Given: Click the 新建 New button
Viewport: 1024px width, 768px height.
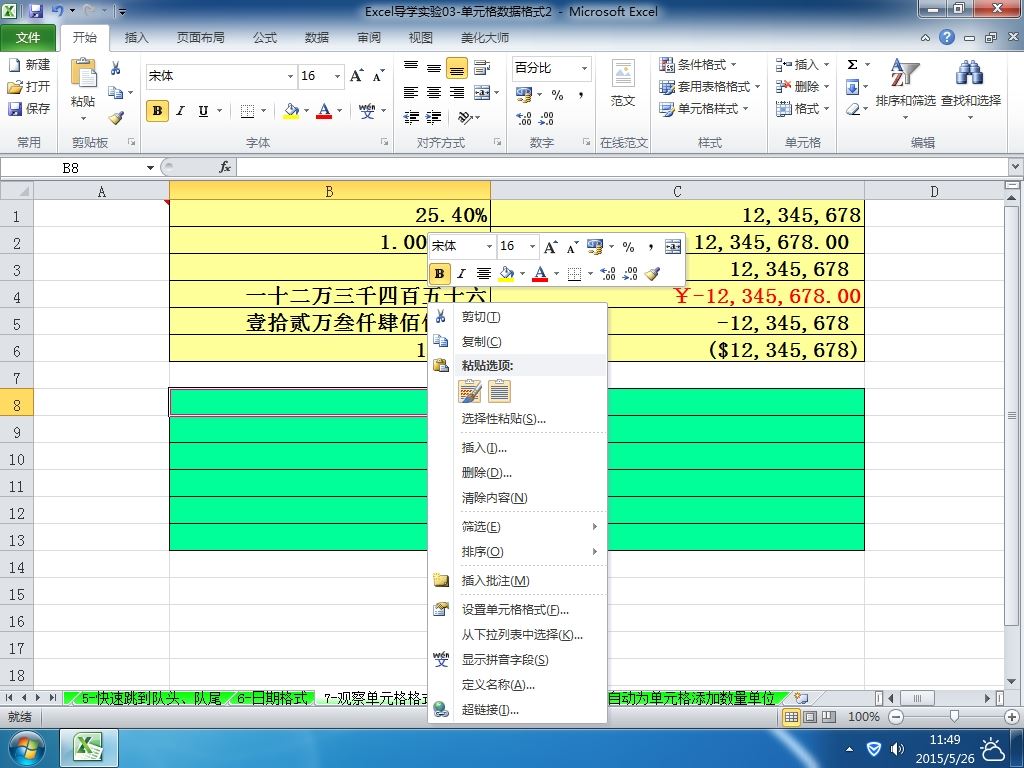Looking at the screenshot, I should coord(29,65).
